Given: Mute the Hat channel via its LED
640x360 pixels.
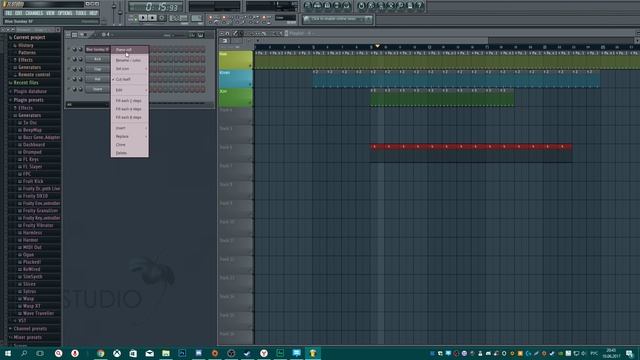Looking at the screenshot, I should 68,79.
